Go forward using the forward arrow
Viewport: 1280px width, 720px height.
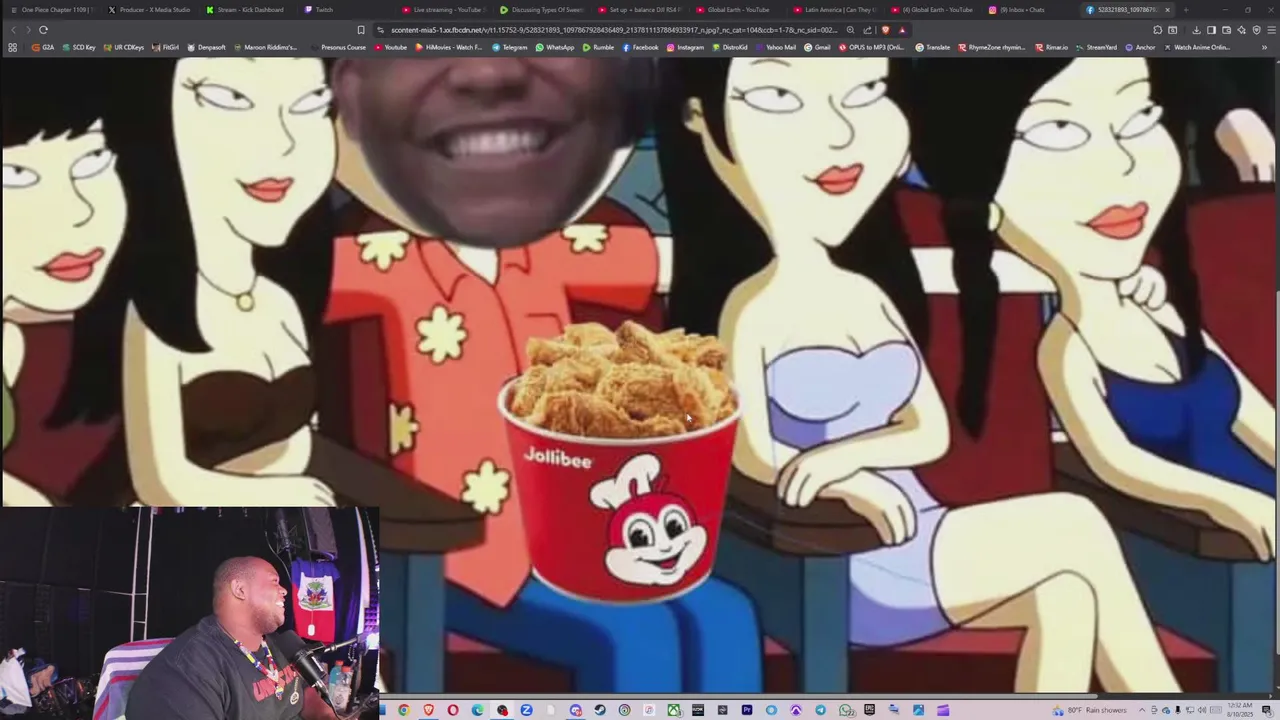tap(27, 30)
